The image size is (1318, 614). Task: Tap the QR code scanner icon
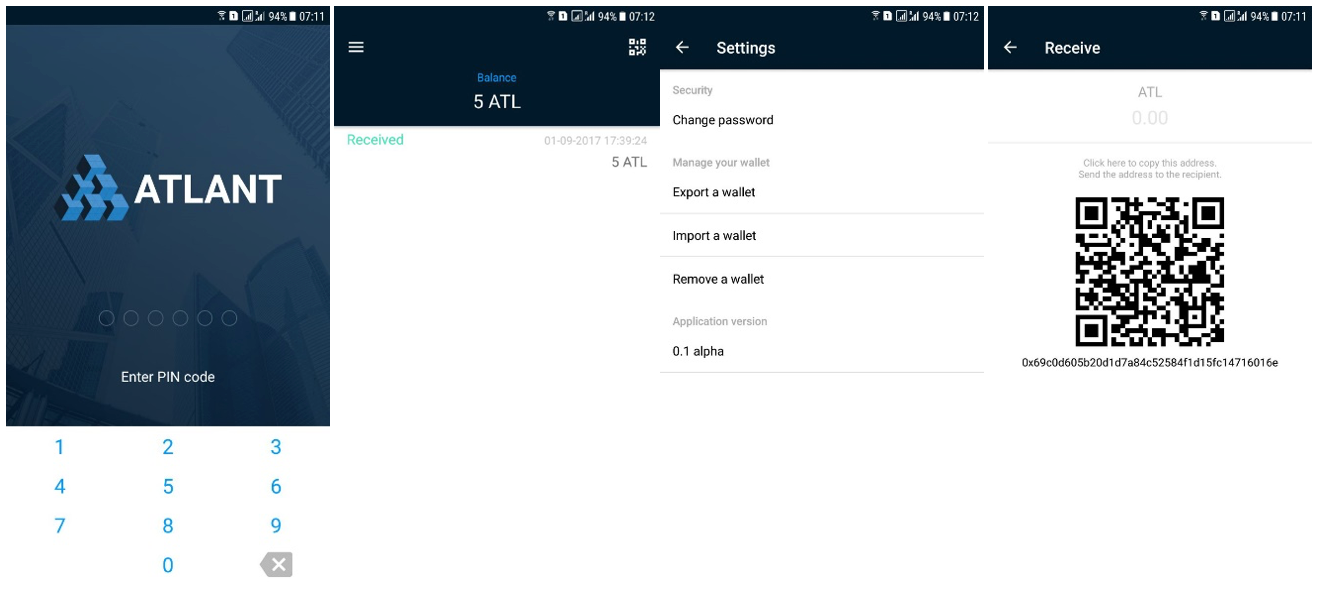coord(637,47)
